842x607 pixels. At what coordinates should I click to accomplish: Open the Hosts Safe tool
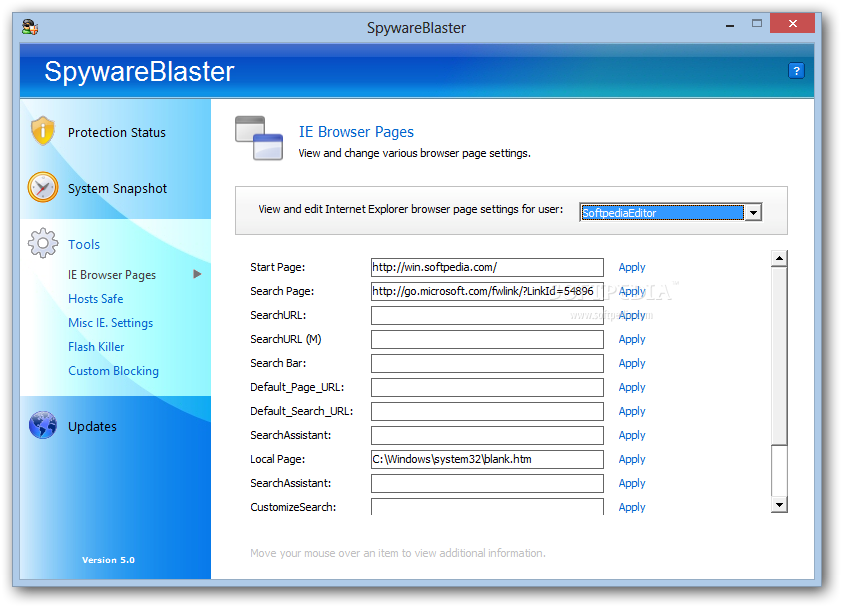click(96, 299)
